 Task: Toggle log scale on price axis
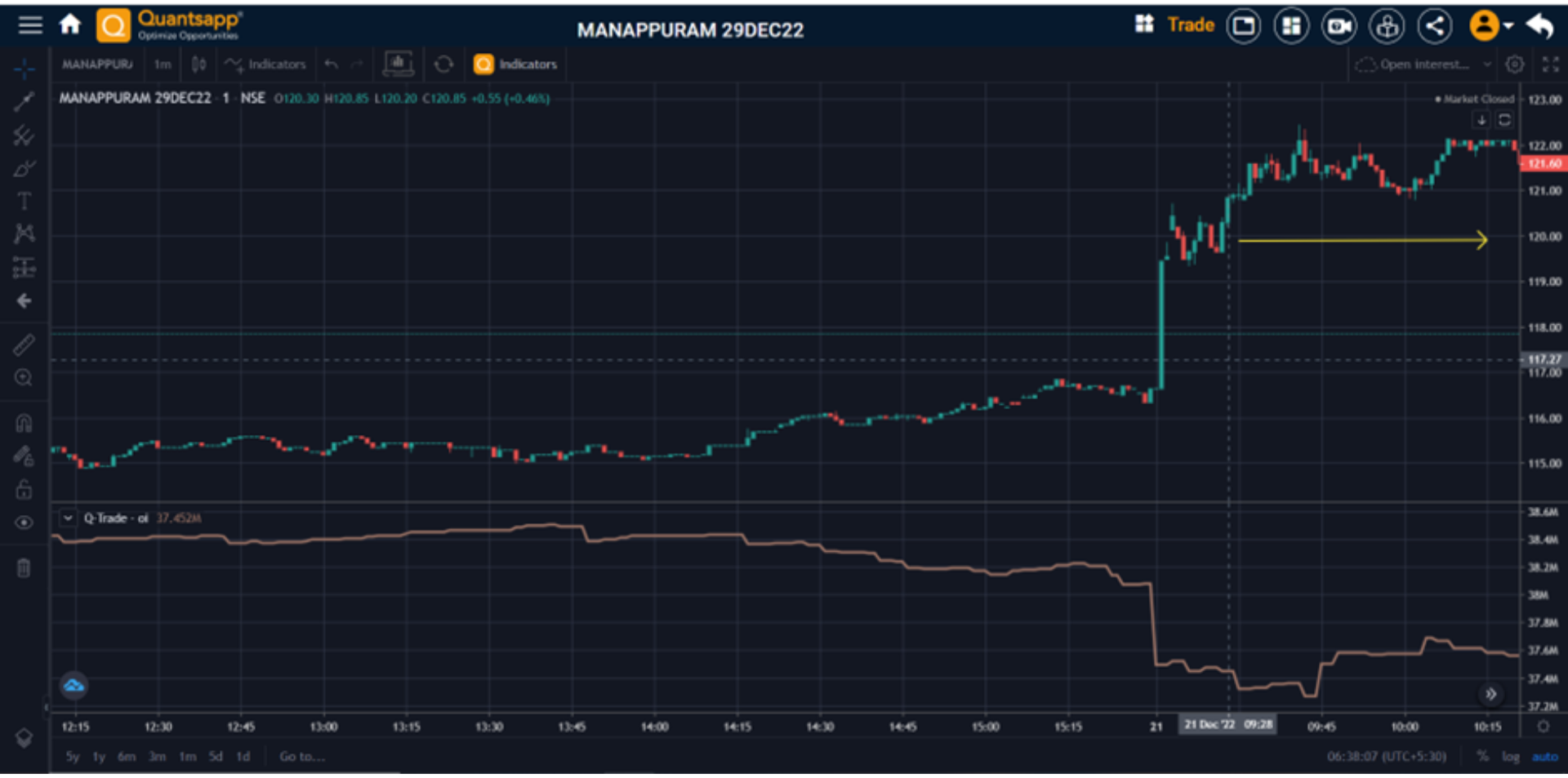(1510, 757)
